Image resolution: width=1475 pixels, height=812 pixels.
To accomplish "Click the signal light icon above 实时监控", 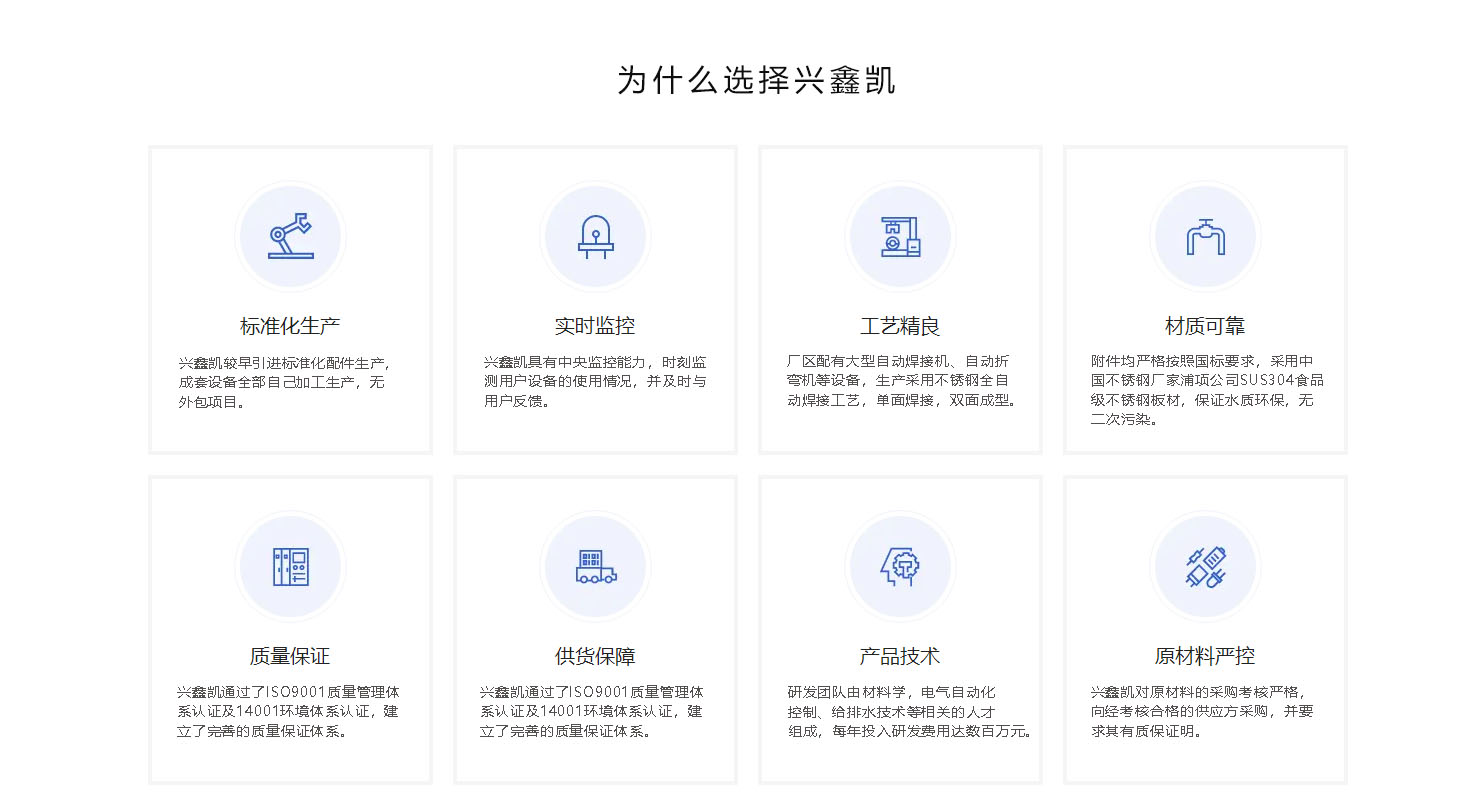I will click(x=595, y=235).
